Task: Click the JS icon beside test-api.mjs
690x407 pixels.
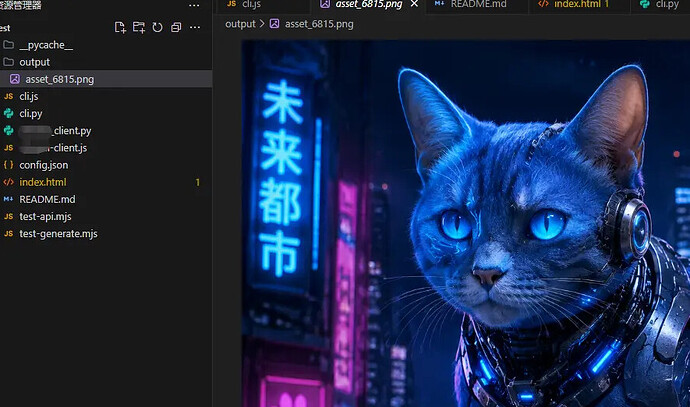Action: [8, 216]
